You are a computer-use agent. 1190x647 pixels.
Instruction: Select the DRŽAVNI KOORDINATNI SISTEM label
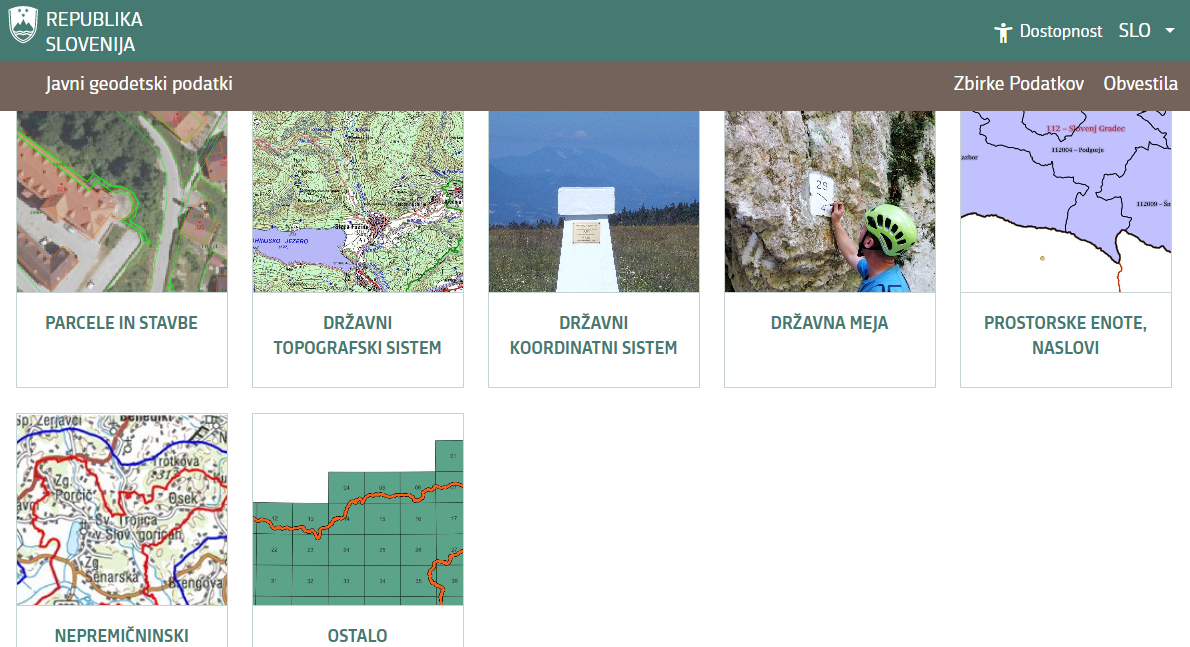pos(594,336)
